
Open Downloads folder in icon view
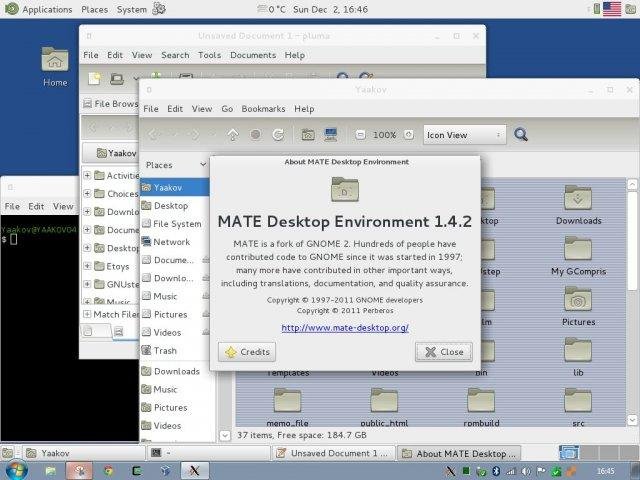pyautogui.click(x=578, y=205)
